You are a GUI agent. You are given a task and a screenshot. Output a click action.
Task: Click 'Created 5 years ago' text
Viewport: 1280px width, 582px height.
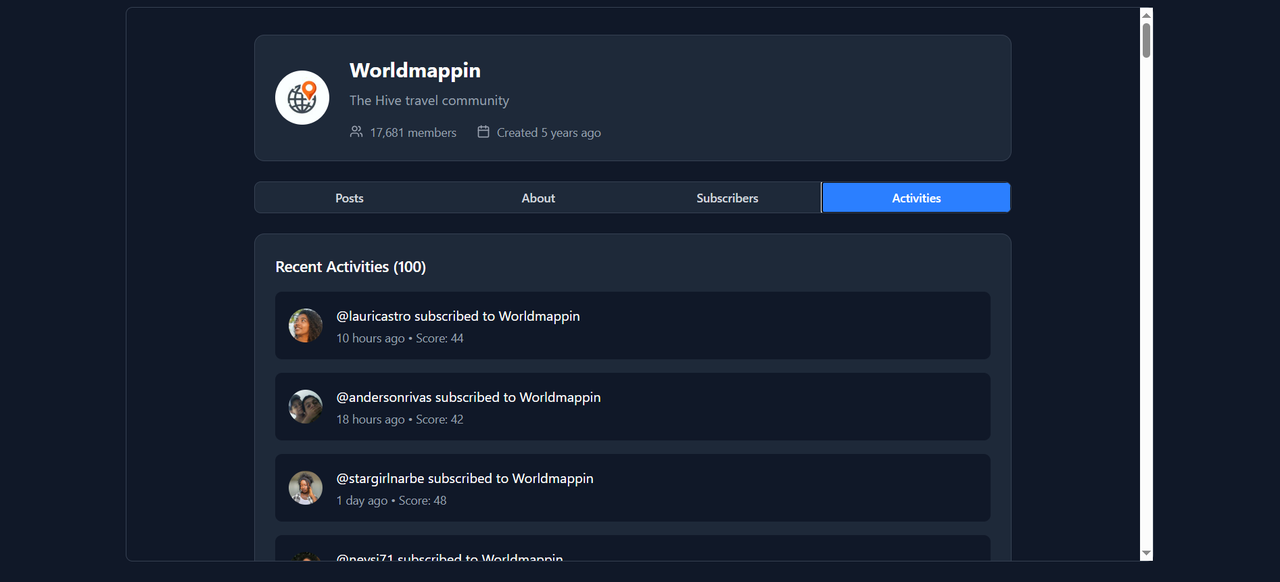549,133
